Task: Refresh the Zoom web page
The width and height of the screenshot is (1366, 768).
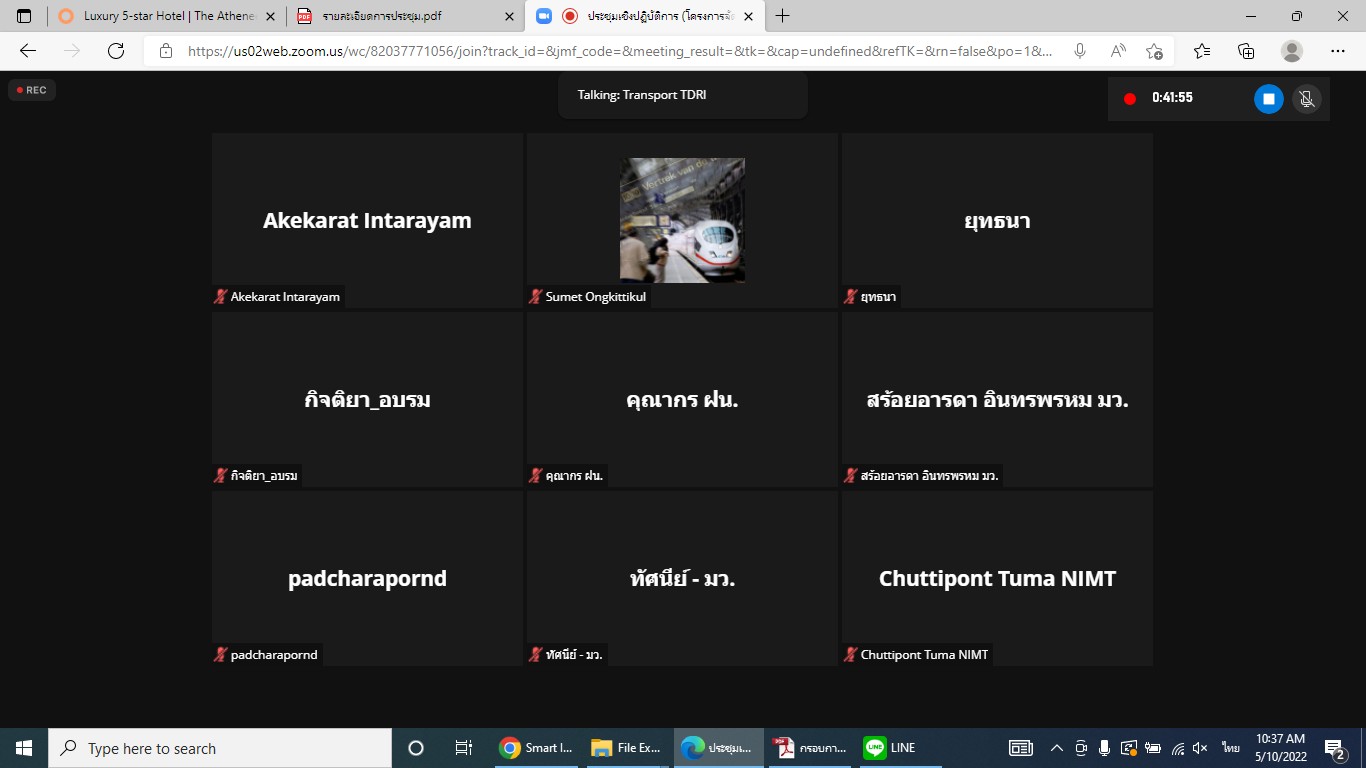Action: point(116,51)
